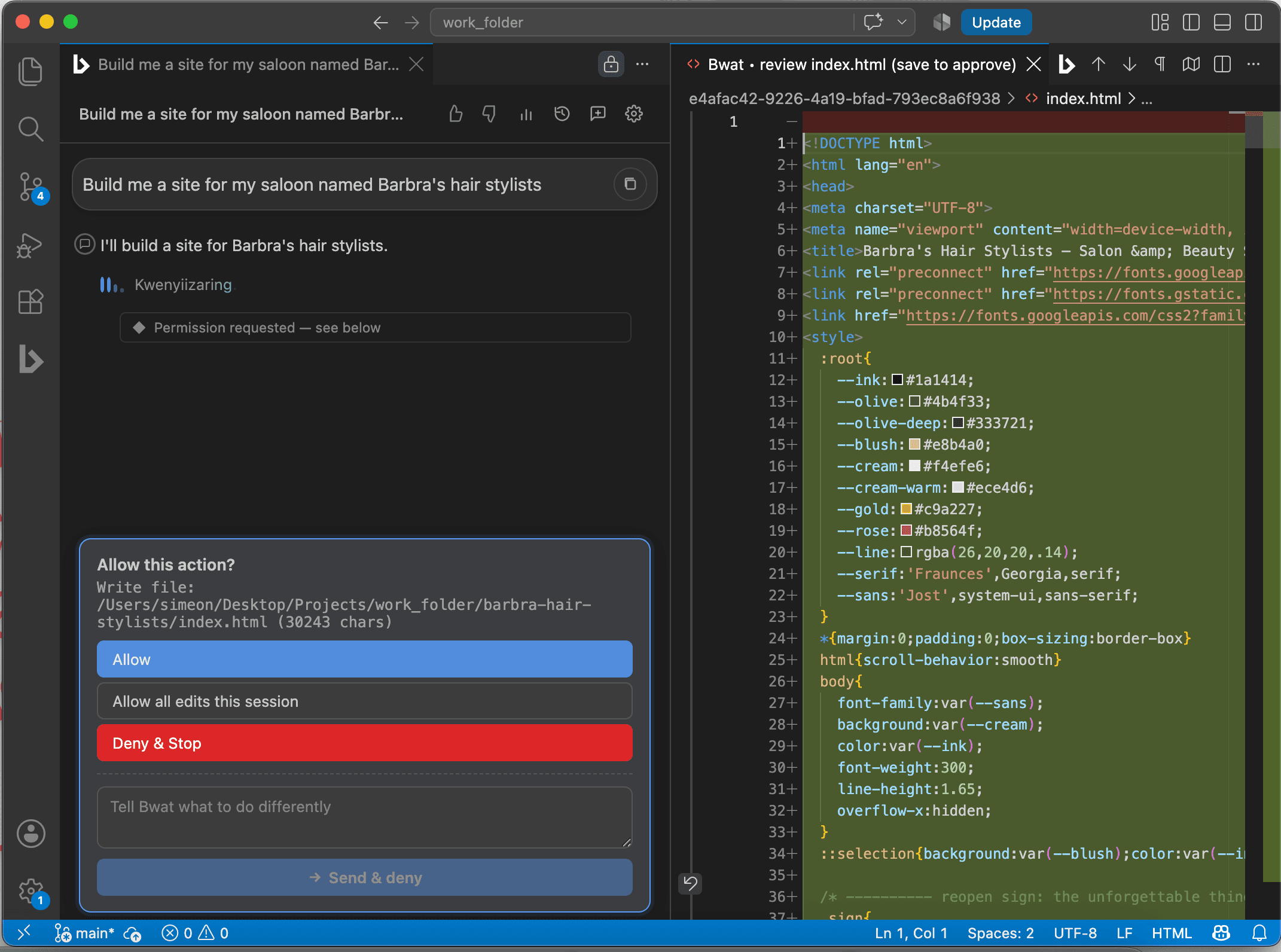Split the diff editor to the right
The image size is (1281, 952).
coord(1222,64)
